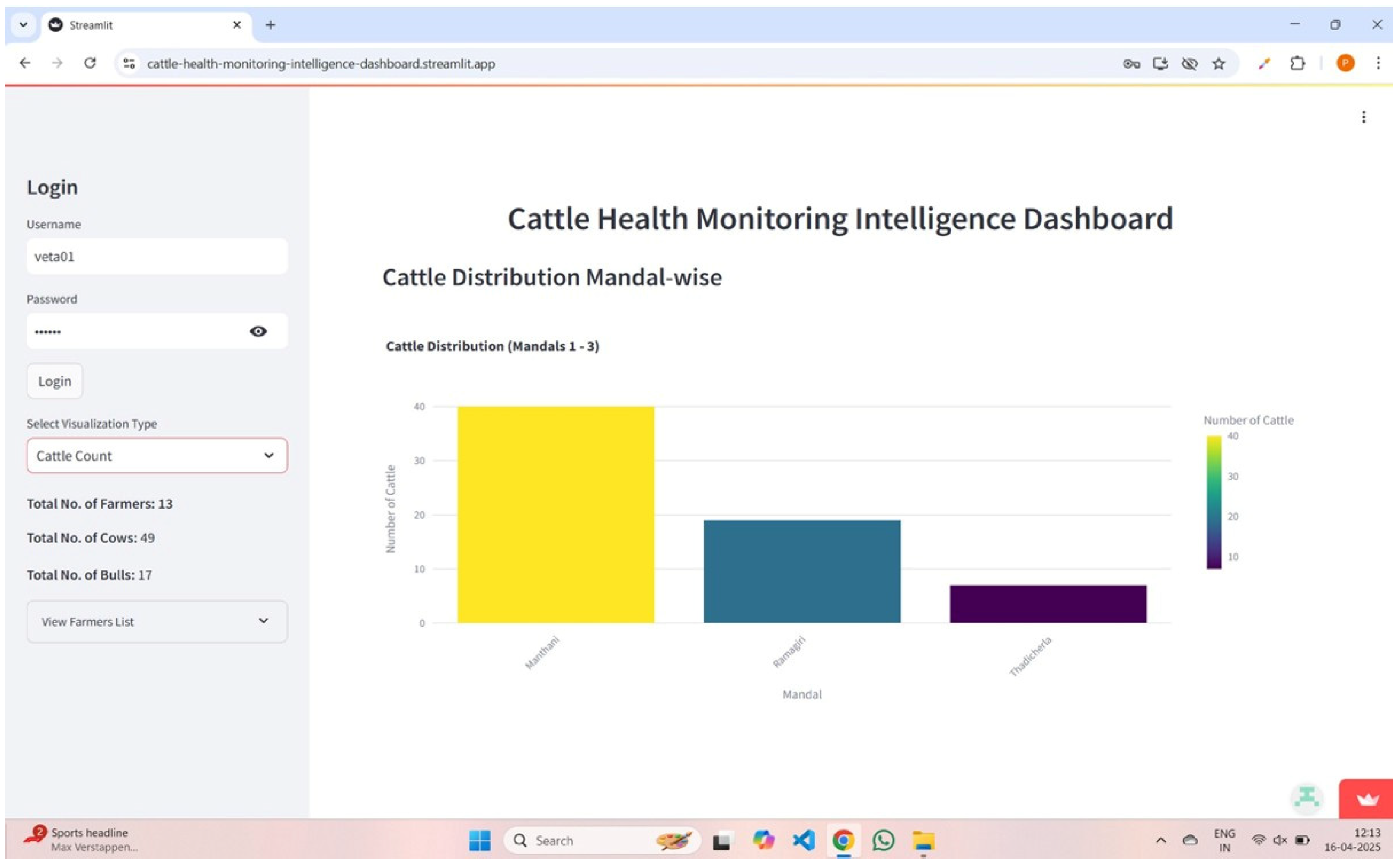Open a new browser tab
Screen dimensions: 1400x865
270,25
